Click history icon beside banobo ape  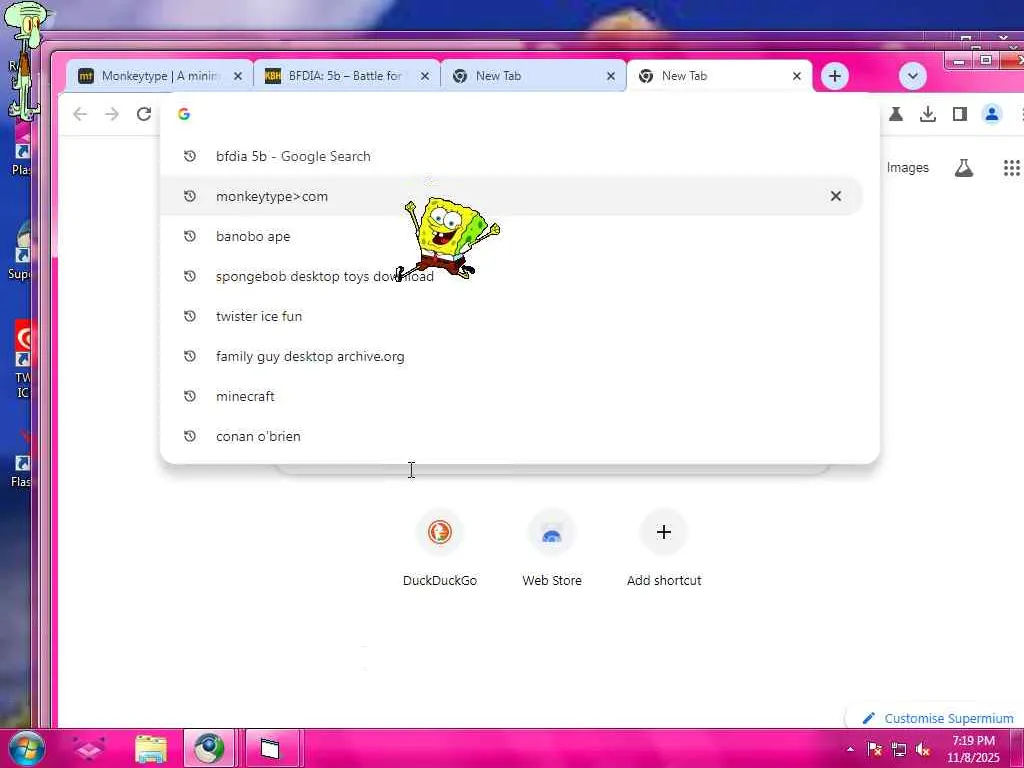click(189, 236)
